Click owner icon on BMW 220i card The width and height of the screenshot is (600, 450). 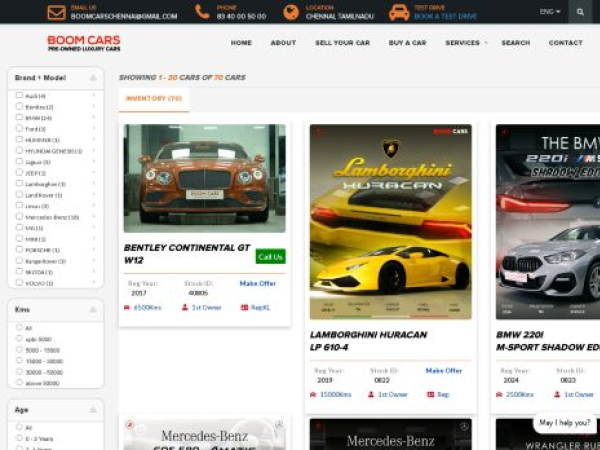tap(557, 394)
